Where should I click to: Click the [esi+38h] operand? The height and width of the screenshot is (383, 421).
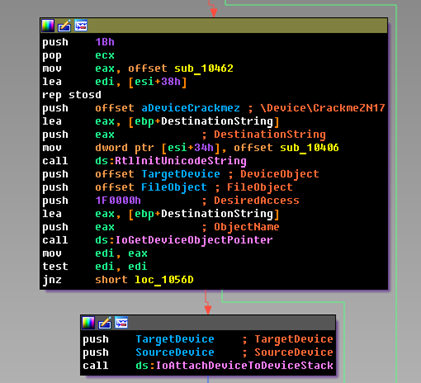click(157, 82)
